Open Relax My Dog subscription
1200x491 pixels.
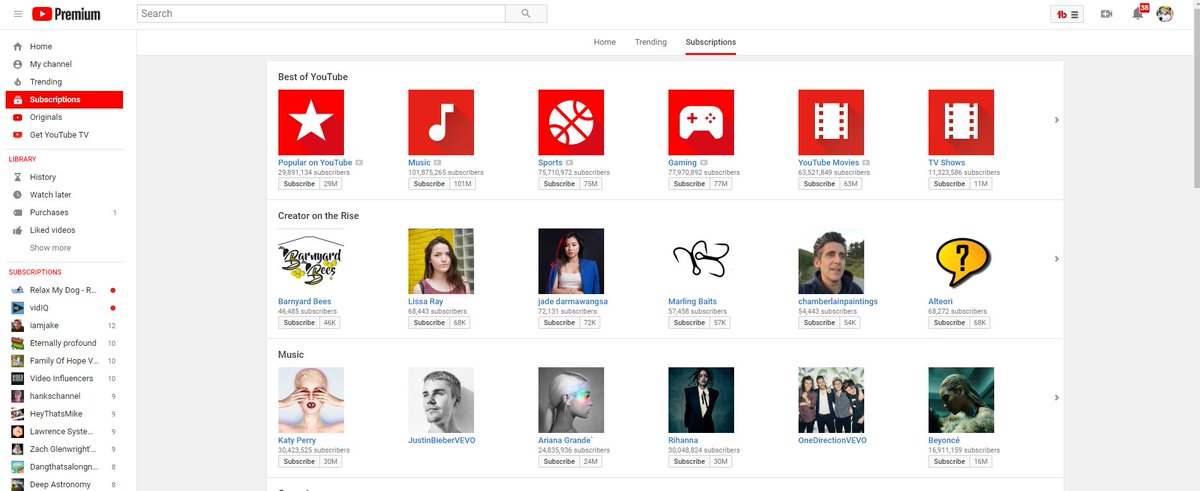pos(64,290)
